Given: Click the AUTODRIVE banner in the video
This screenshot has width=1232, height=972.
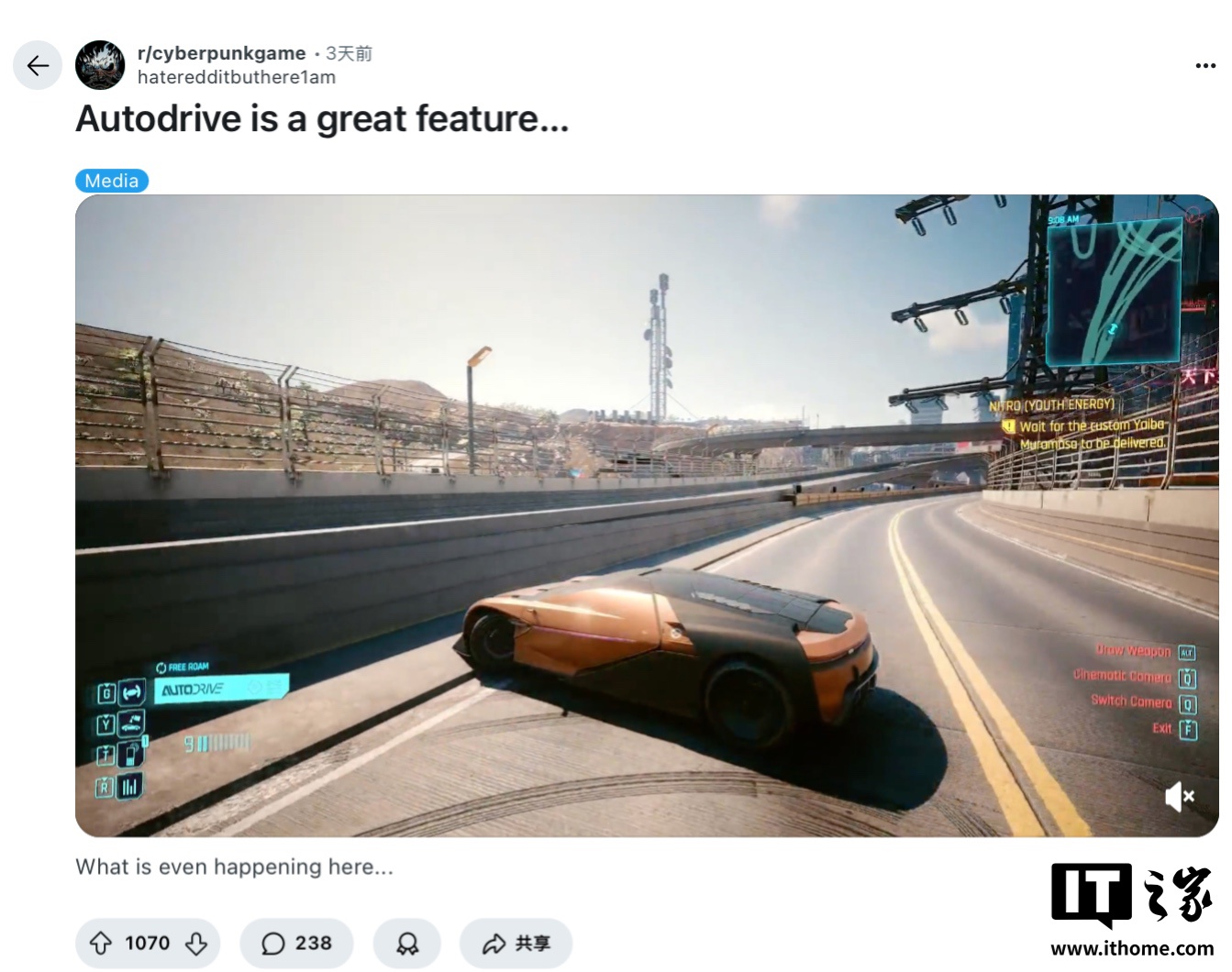Looking at the screenshot, I should click(x=221, y=688).
